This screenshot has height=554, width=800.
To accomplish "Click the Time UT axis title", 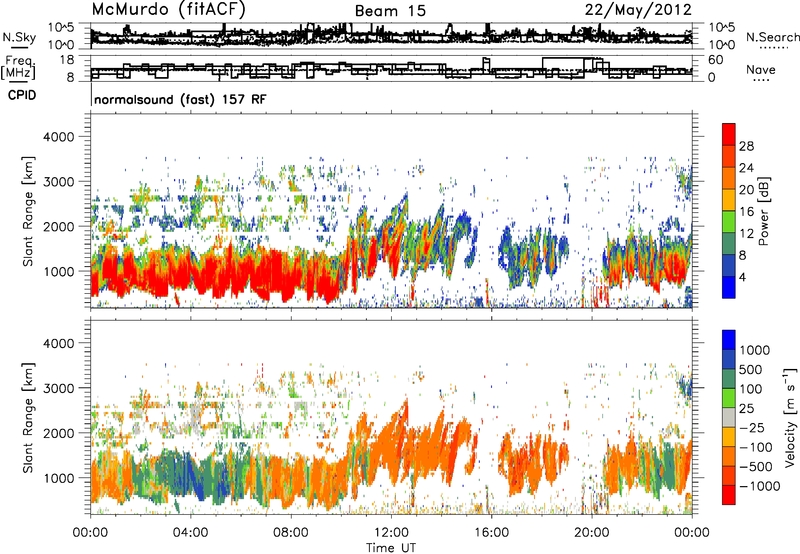I will (391, 548).
